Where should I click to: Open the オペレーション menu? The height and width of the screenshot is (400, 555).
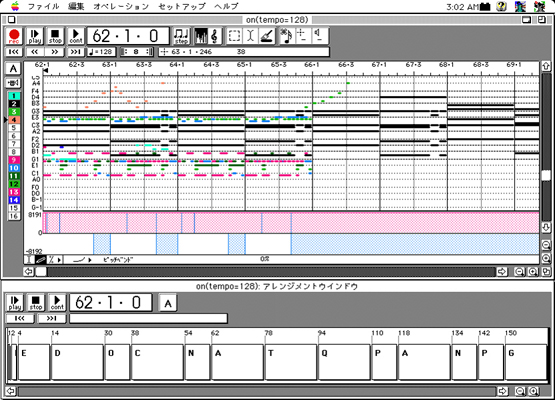click(121, 6)
